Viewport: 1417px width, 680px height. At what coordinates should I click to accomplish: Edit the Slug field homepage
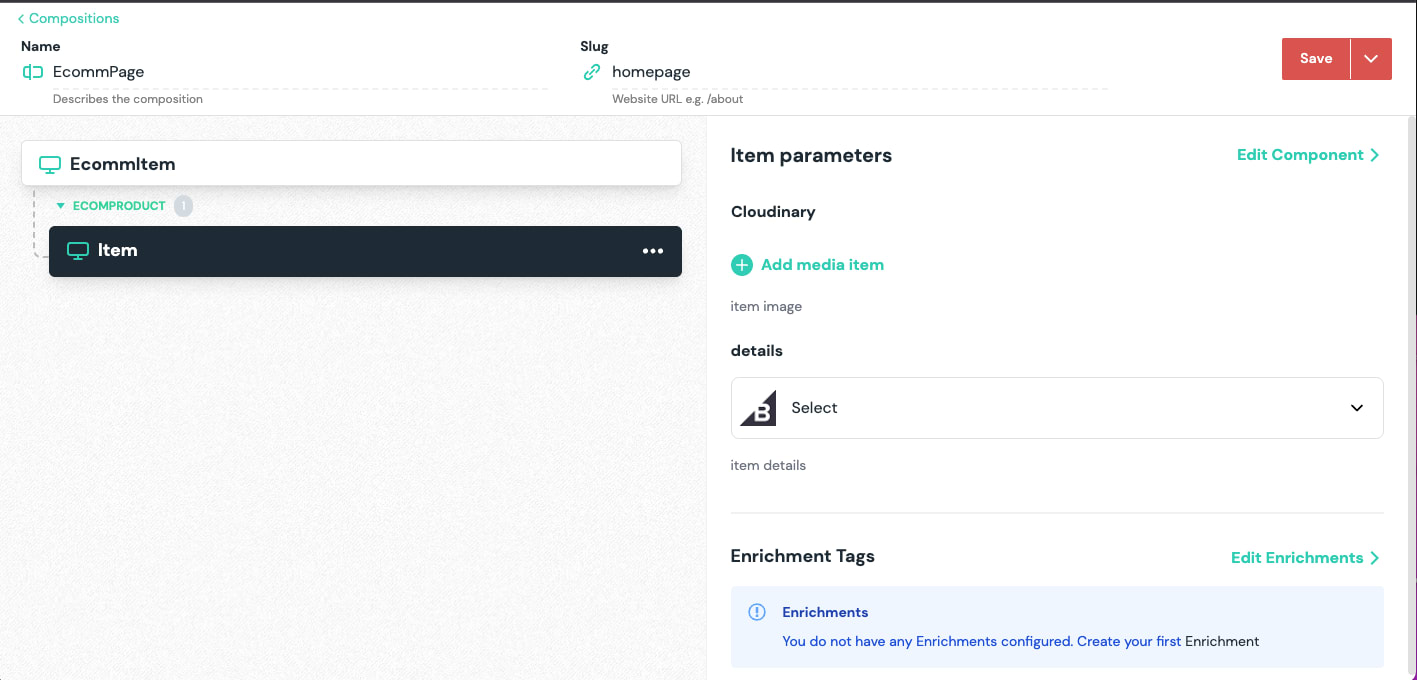click(x=859, y=72)
